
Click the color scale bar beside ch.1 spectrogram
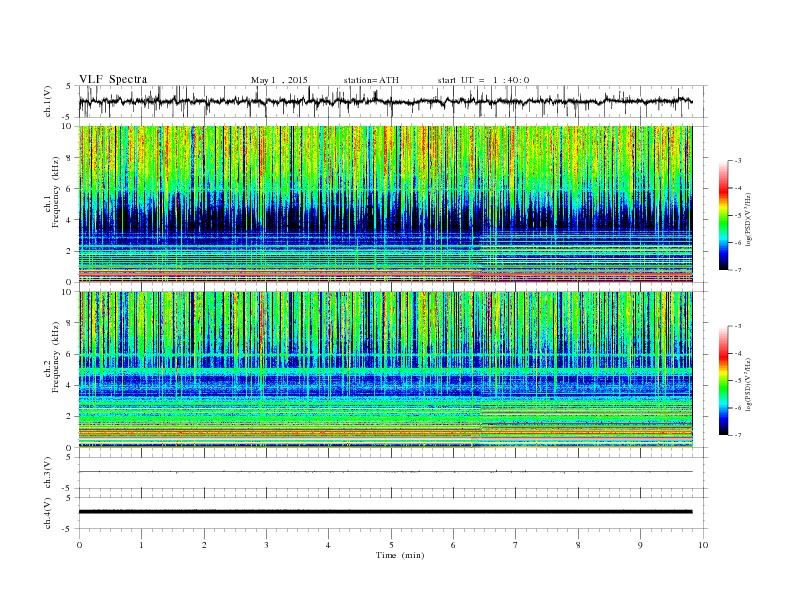click(x=723, y=215)
